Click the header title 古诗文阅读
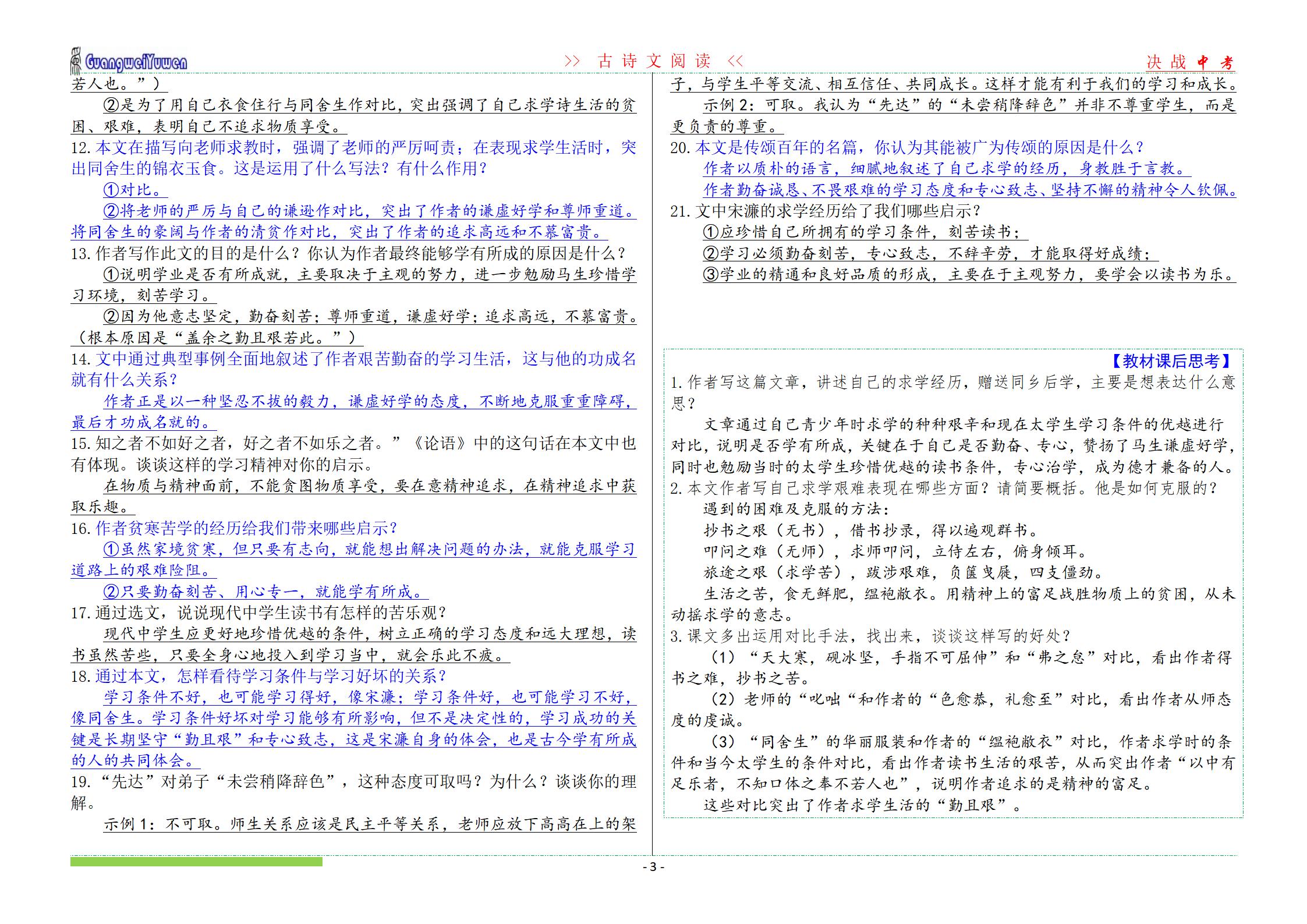This screenshot has height=924, width=1307. coord(654,61)
